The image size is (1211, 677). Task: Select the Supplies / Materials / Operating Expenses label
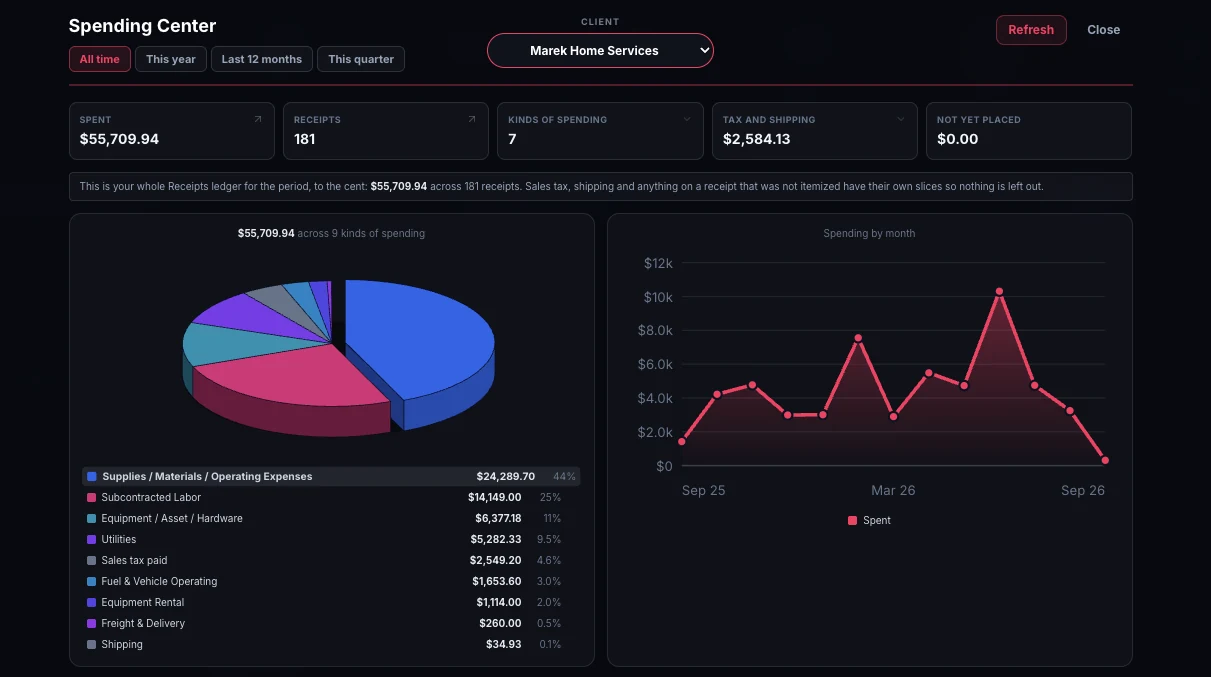pos(207,477)
